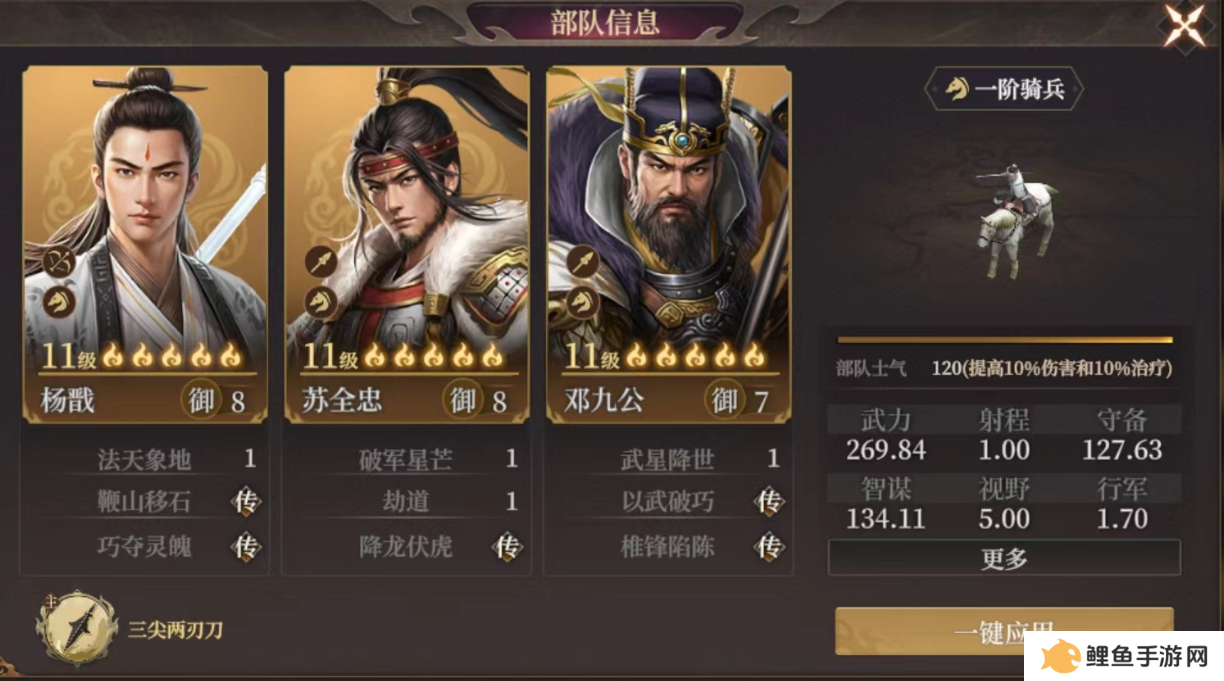
Task: Click the spear icon on 苏全忠's card
Action: 321,263
